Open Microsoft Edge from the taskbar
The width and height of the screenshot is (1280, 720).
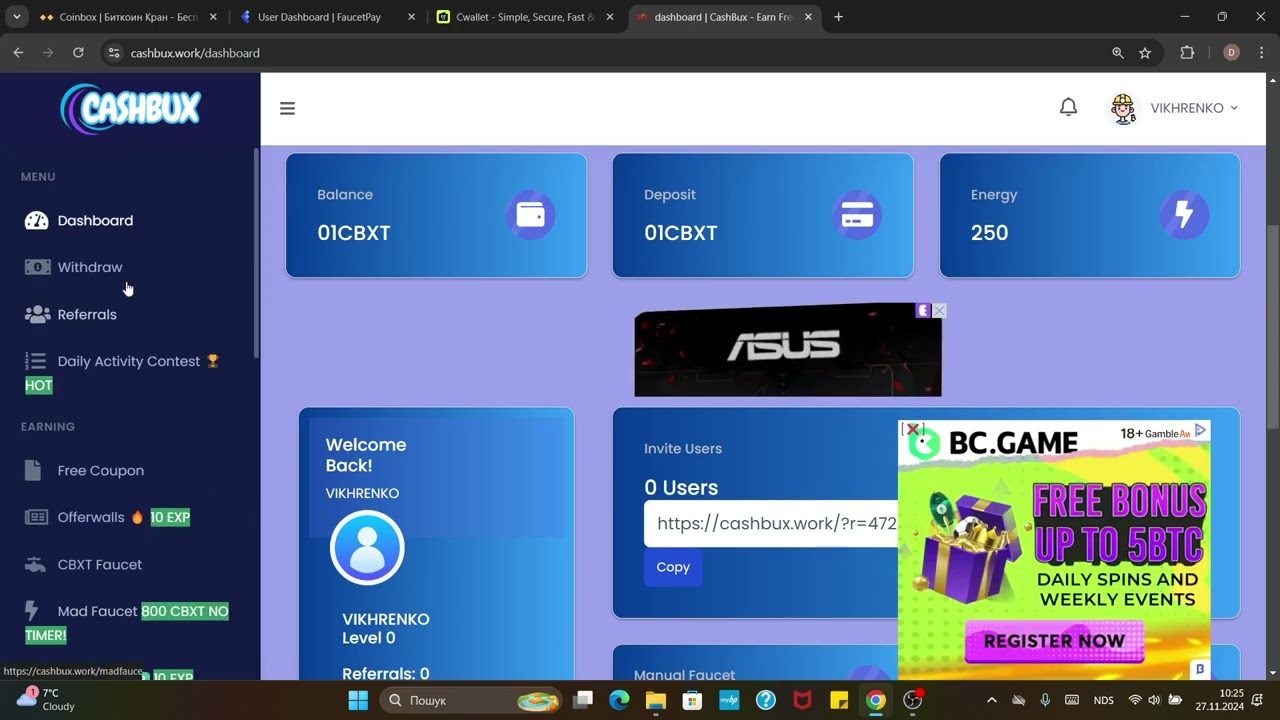pyautogui.click(x=619, y=700)
